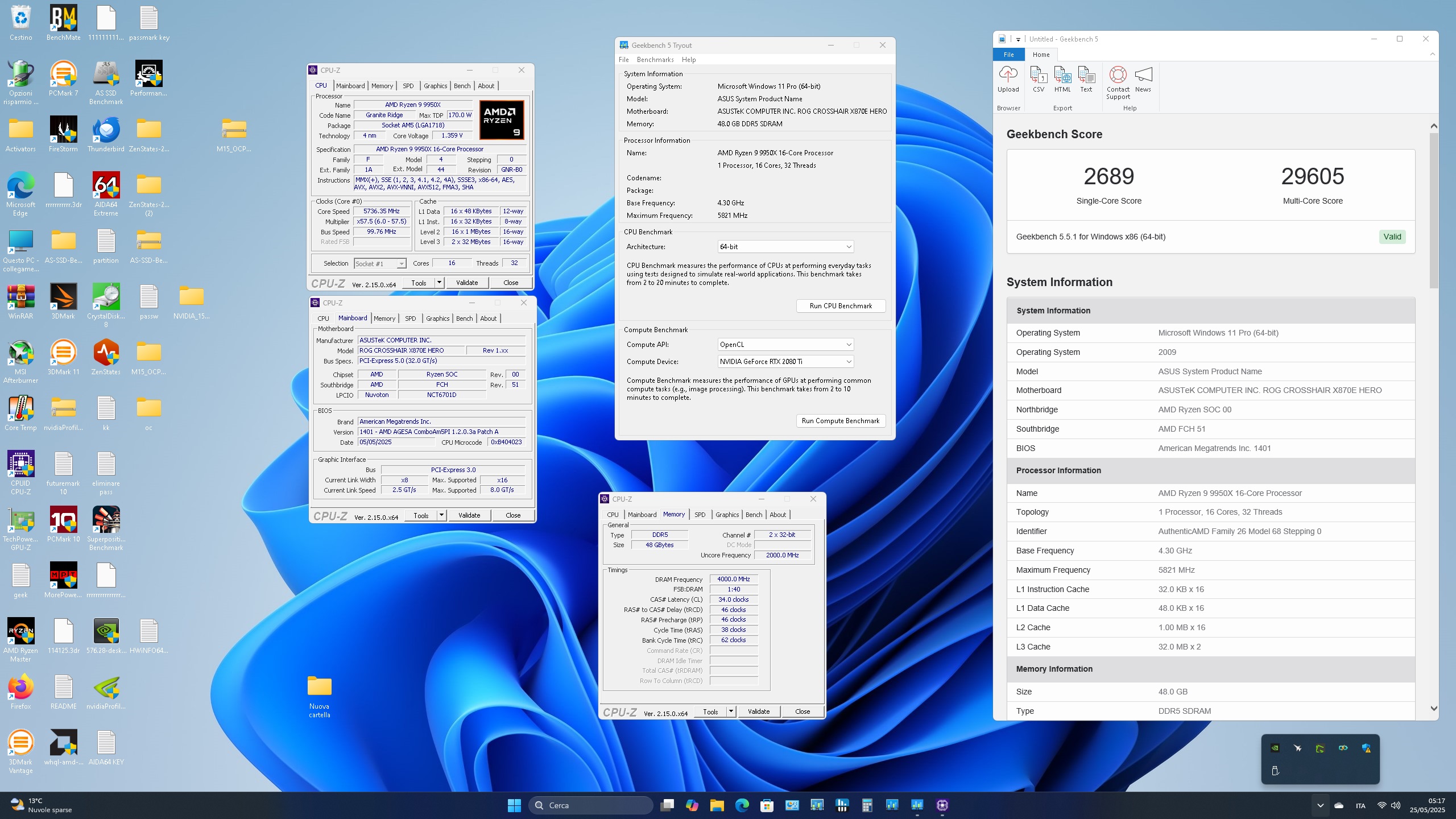Open the Architecture 64-bit dropdown

tap(785, 246)
